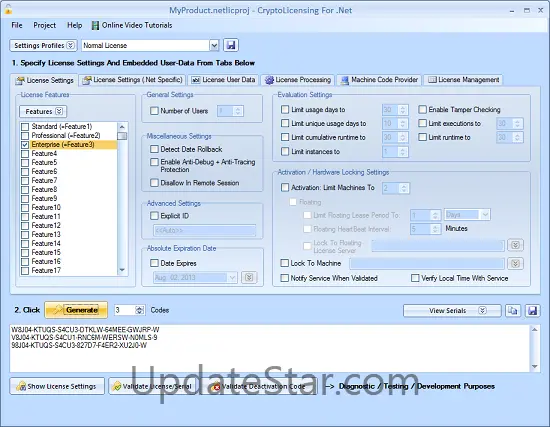Check Limit usage days to
Screen dimensions: 550x427
tap(285, 109)
